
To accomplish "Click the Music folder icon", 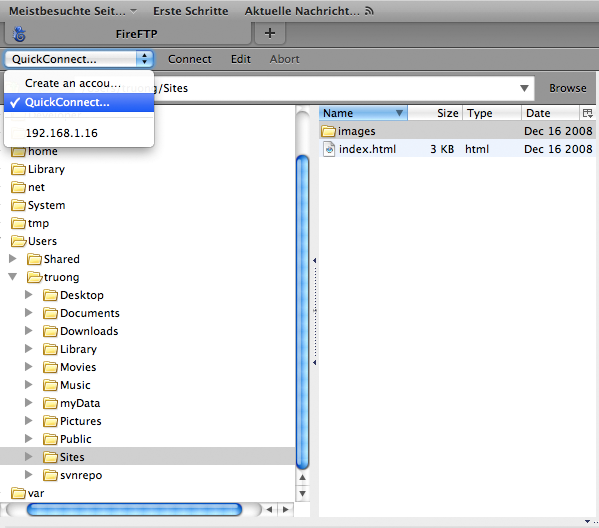I will [x=50, y=385].
